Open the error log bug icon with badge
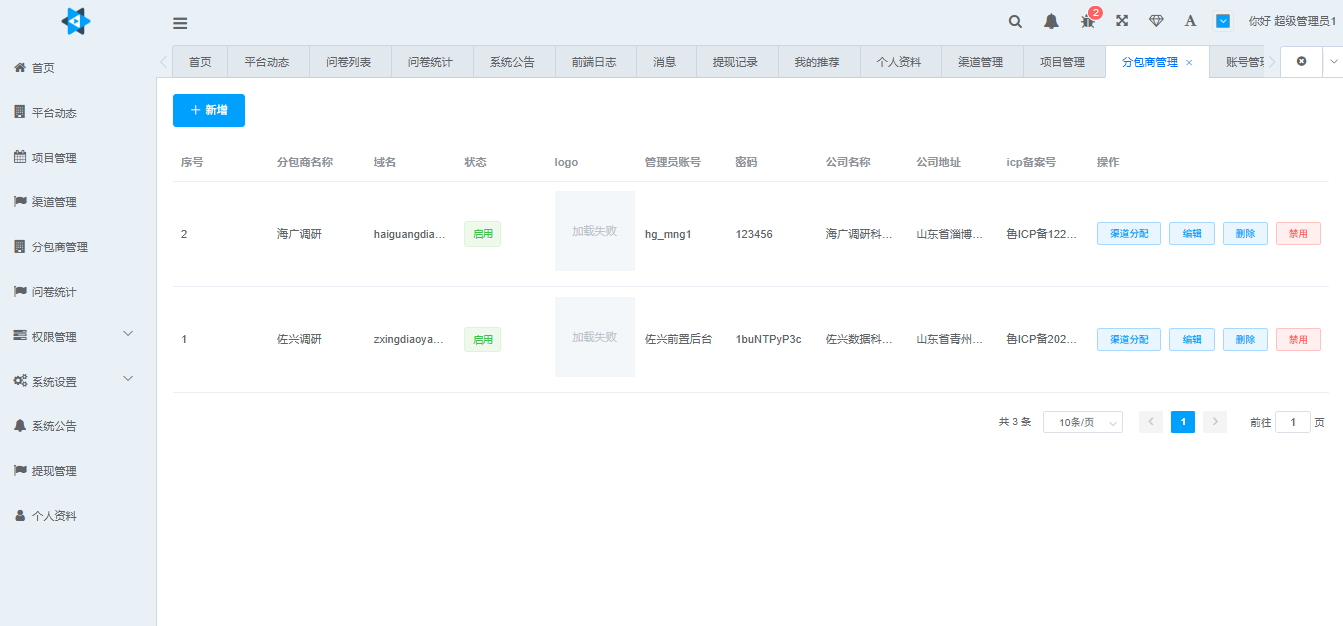Screen dimensions: 1343x626 pos(1086,23)
